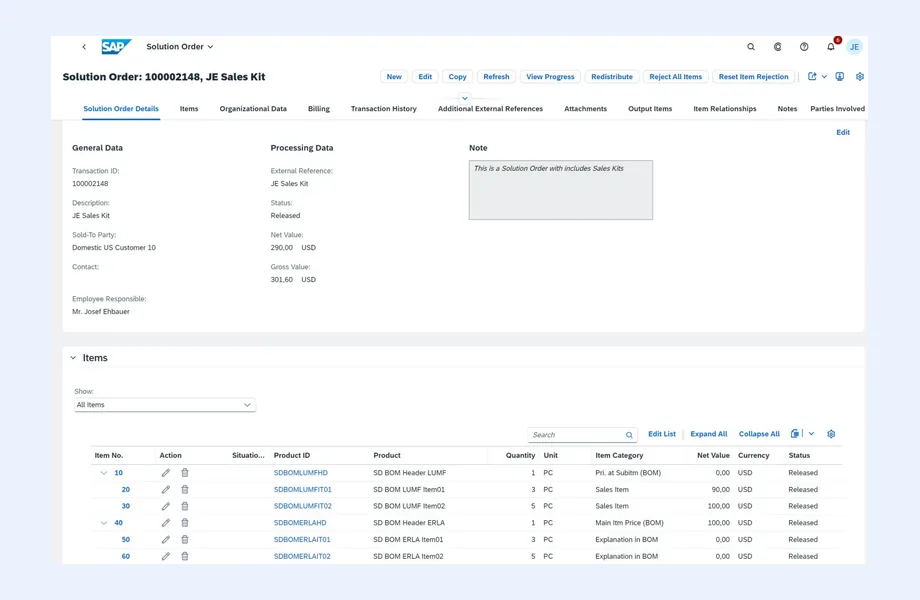Switch to the Items tab
This screenshot has width=920, height=600.
tap(189, 109)
